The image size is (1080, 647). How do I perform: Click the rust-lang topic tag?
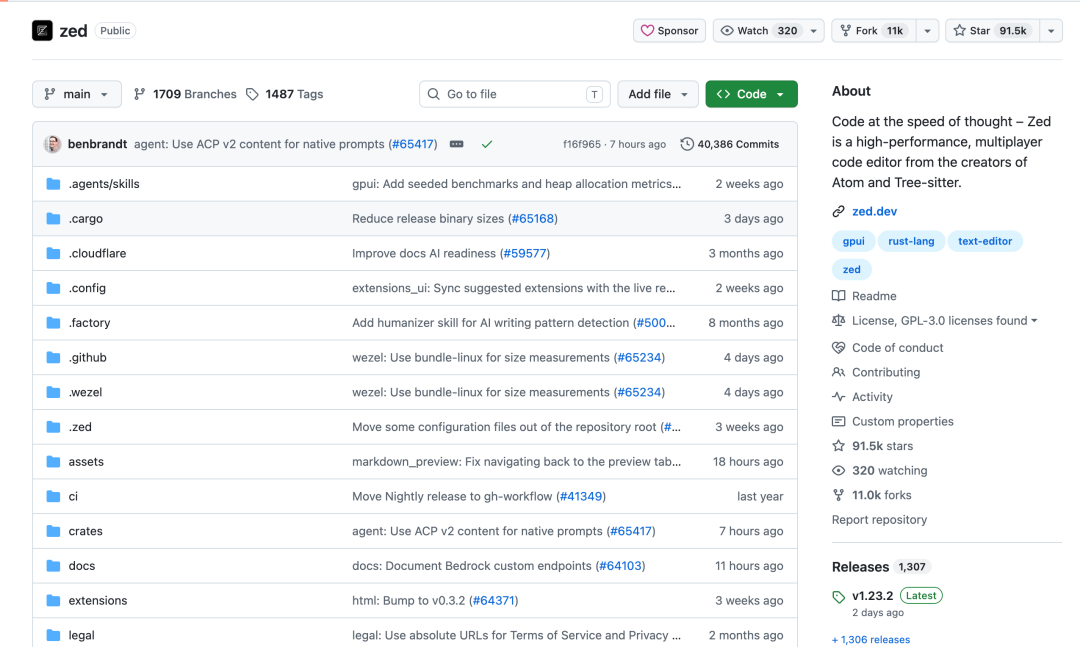pyautogui.click(x=911, y=241)
